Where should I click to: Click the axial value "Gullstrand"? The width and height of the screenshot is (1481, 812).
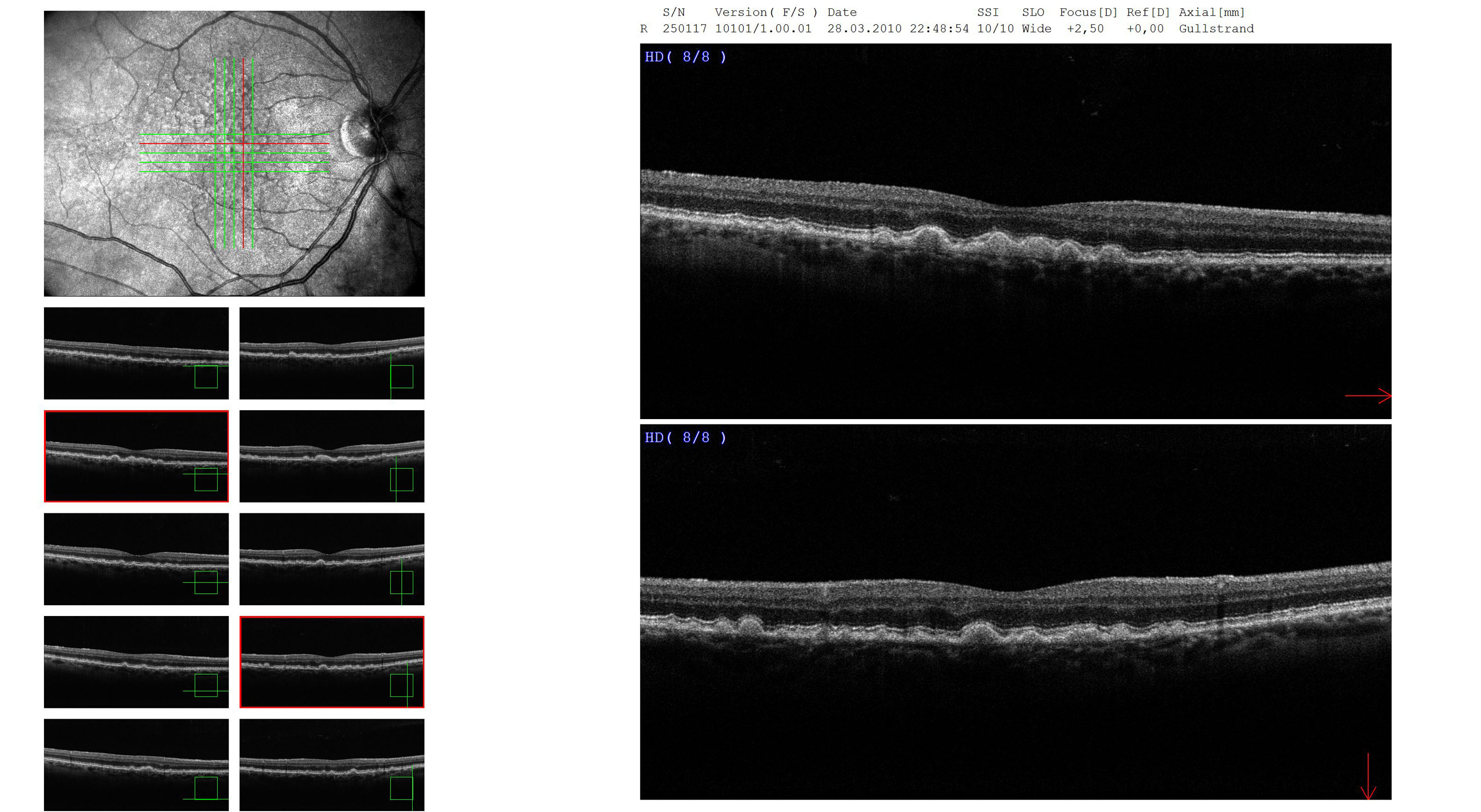pos(1216,29)
